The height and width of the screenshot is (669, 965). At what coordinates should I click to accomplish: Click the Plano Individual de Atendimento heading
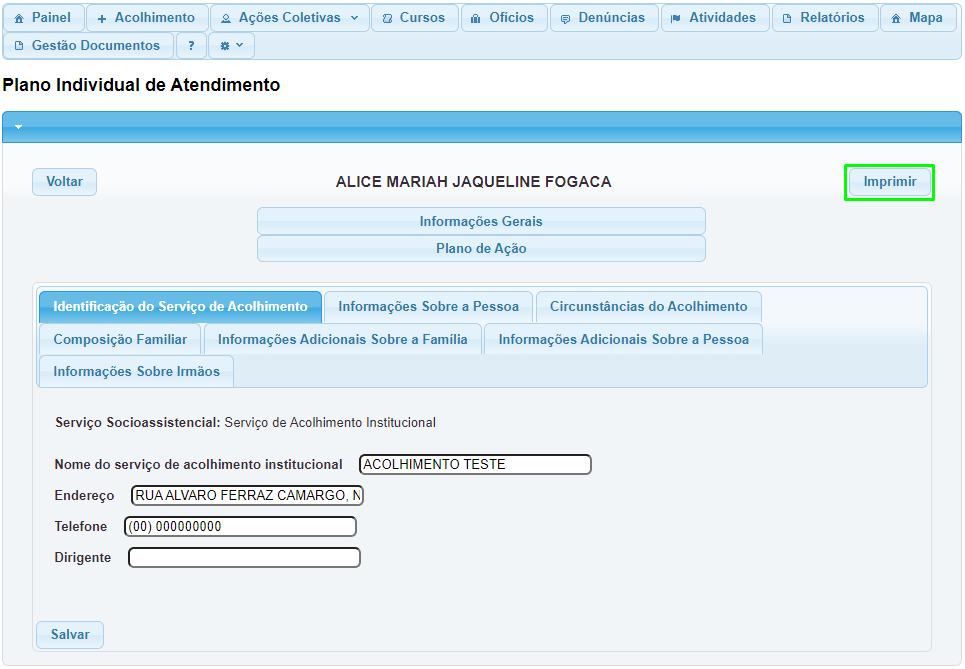tap(142, 85)
